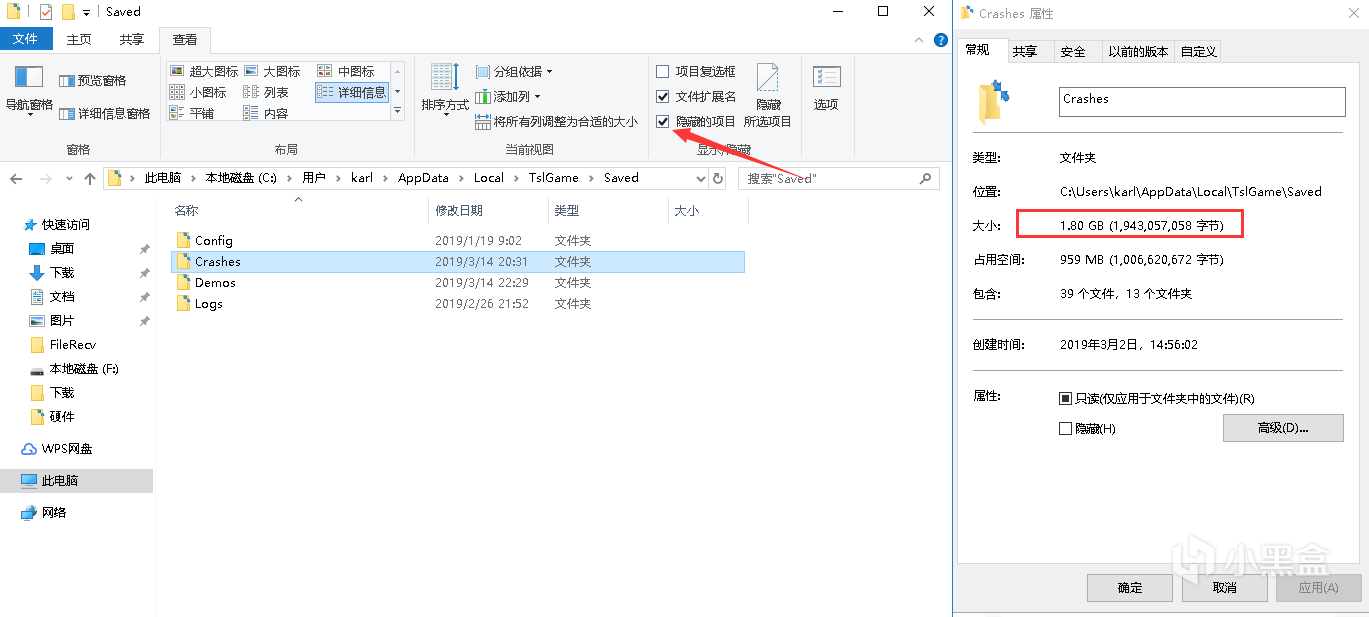This screenshot has width=1369, height=617.
Task: Switch to Details view layout
Action: (x=351, y=92)
